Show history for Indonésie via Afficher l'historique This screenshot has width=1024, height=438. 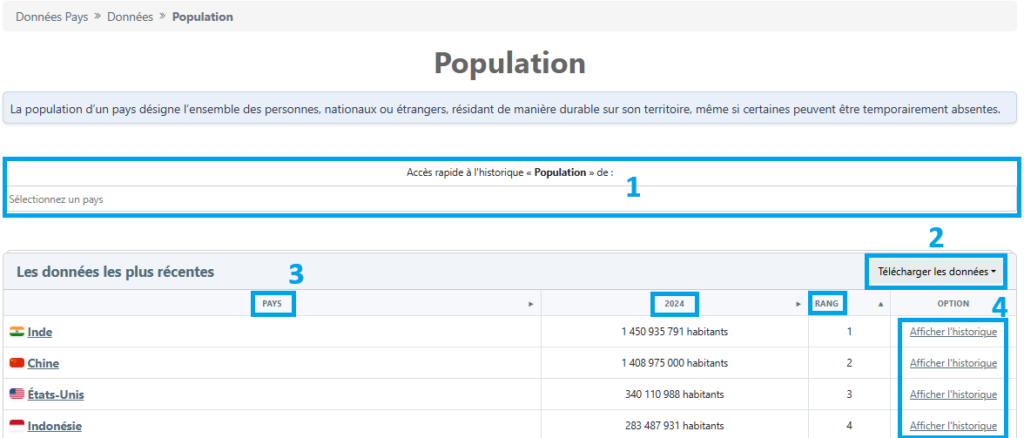pyautogui.click(x=953, y=426)
